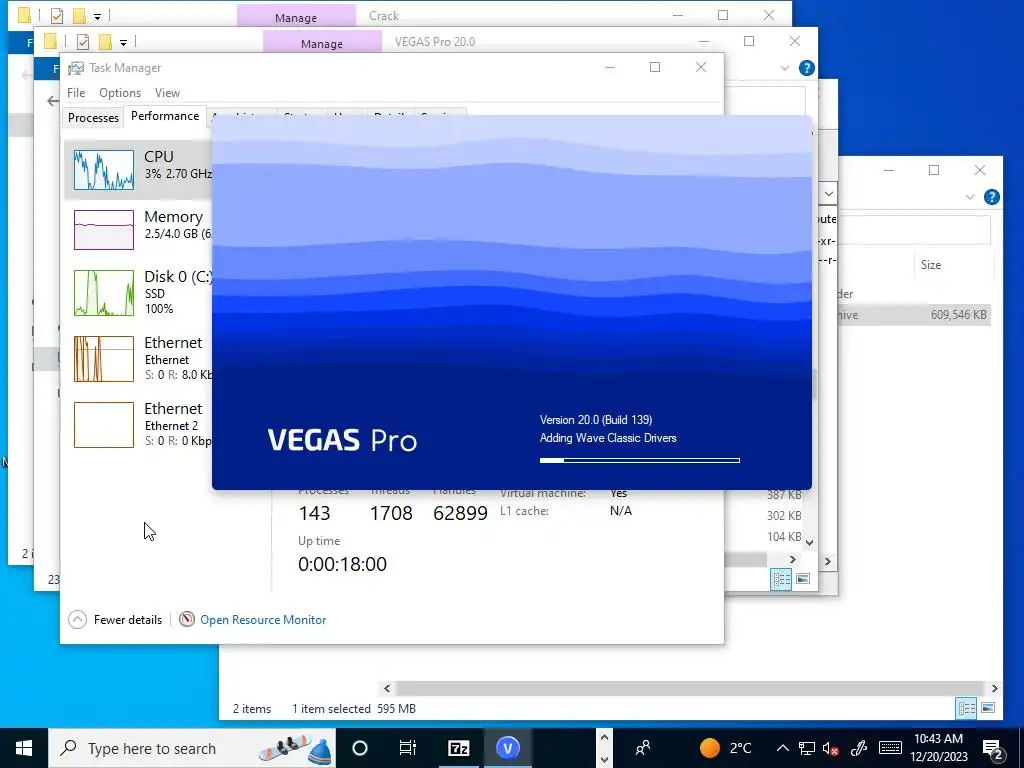
Task: Show hidden system tray icons
Action: tap(782, 748)
